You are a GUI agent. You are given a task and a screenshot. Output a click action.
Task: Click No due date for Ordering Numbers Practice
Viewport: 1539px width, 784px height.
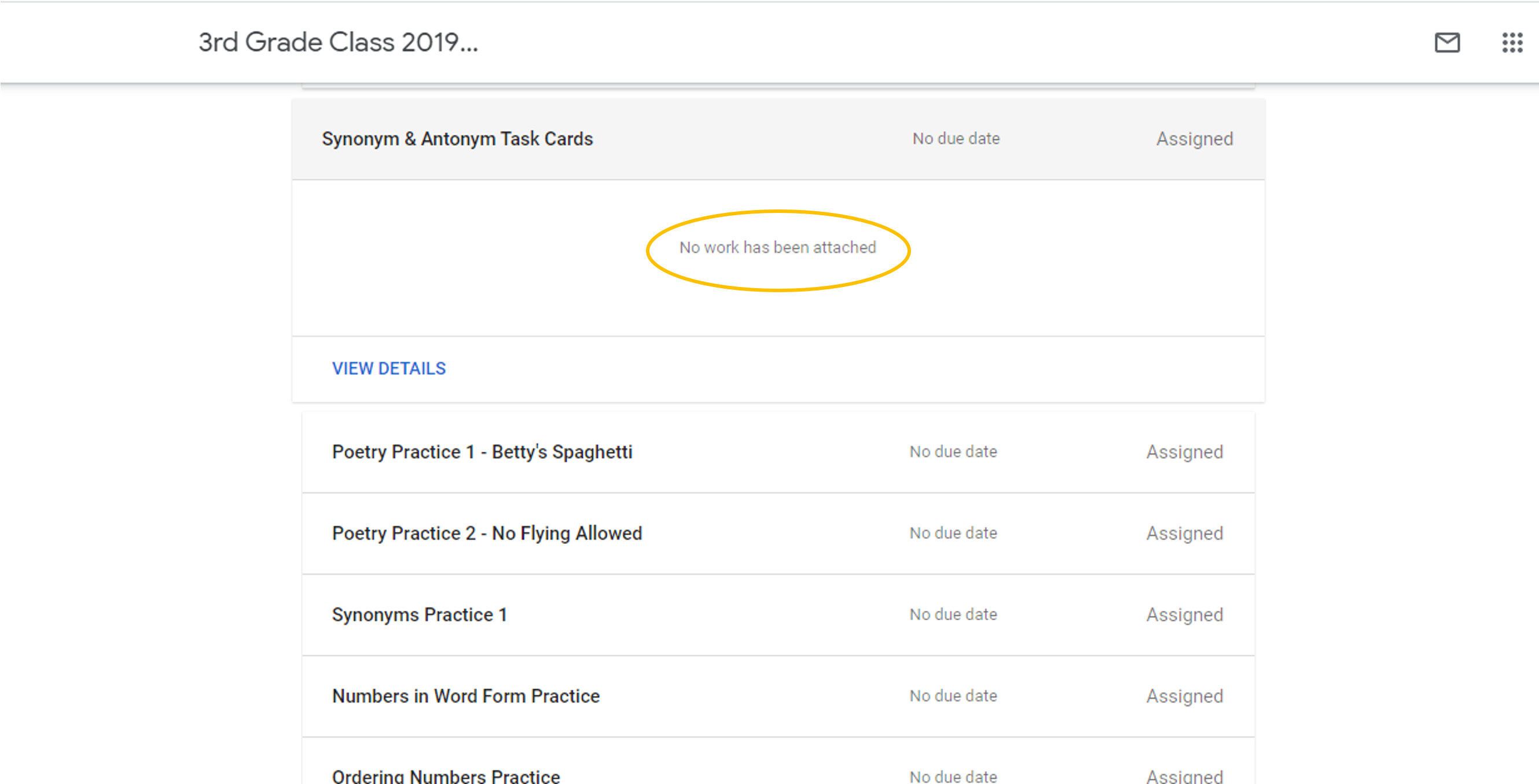coord(953,776)
